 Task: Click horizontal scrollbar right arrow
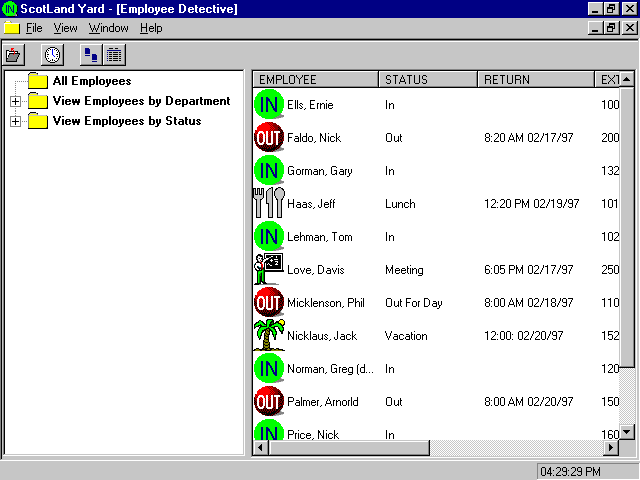coord(611,447)
